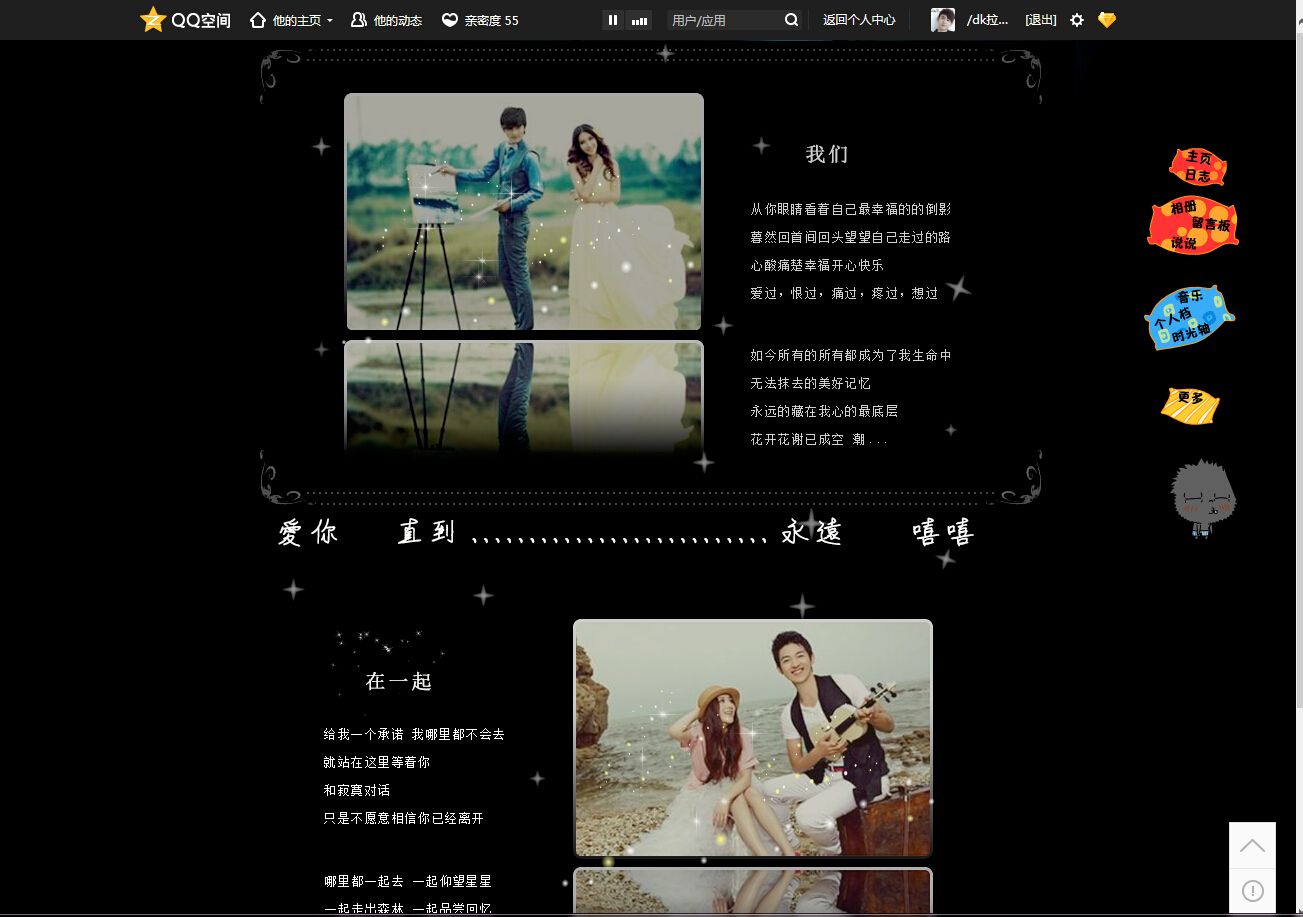
Task: Open the couple painting photo thumbnail
Action: pos(524,212)
